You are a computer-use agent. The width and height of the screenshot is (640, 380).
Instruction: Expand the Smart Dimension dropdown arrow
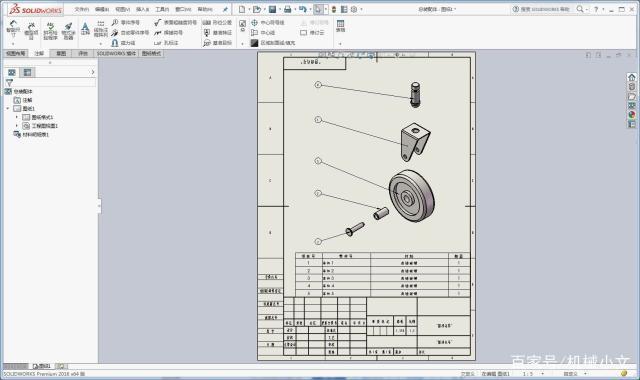point(13,43)
